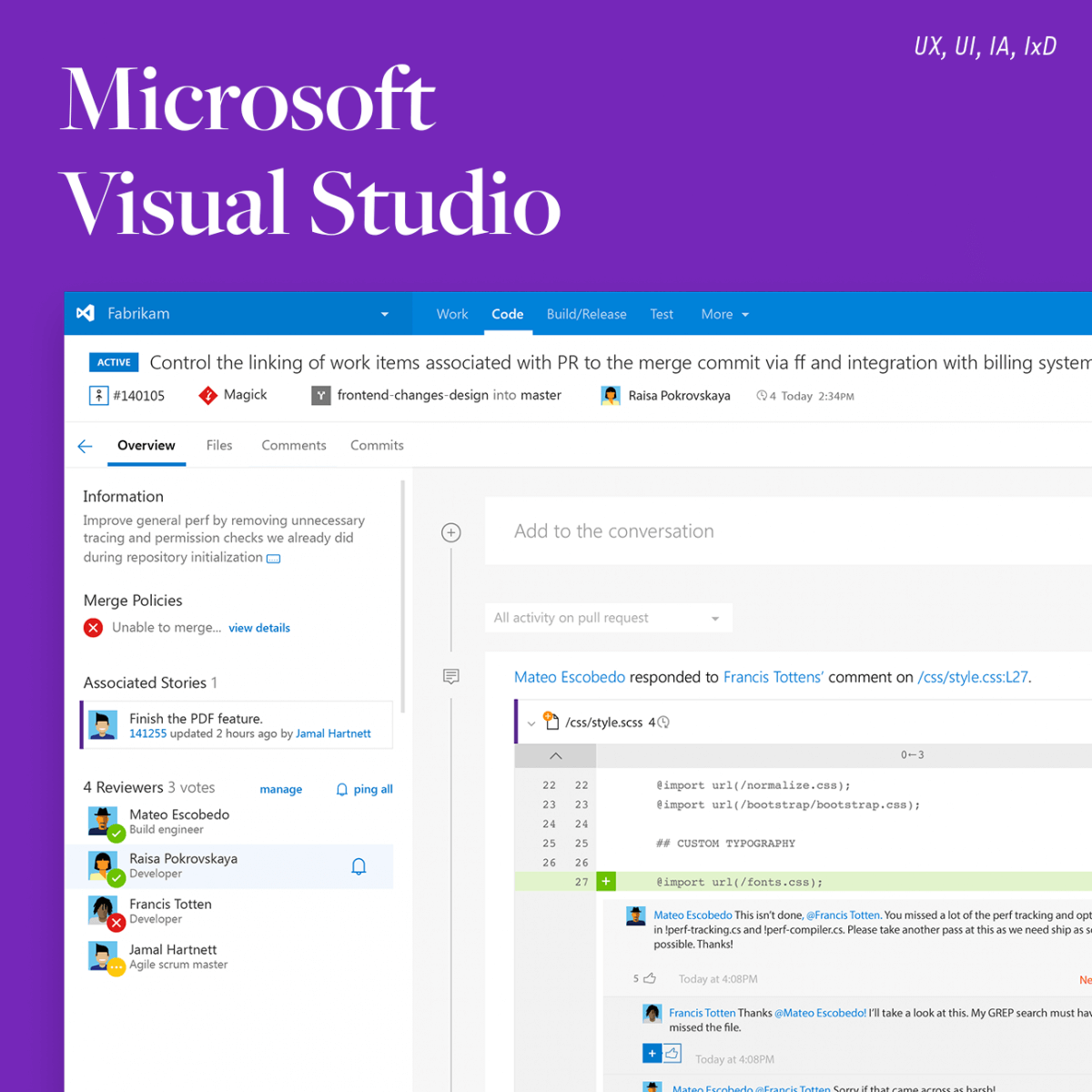Click Raisa Pokrovskaya's avatar in header
Image resolution: width=1092 pixels, height=1092 pixels.
pyautogui.click(x=611, y=395)
